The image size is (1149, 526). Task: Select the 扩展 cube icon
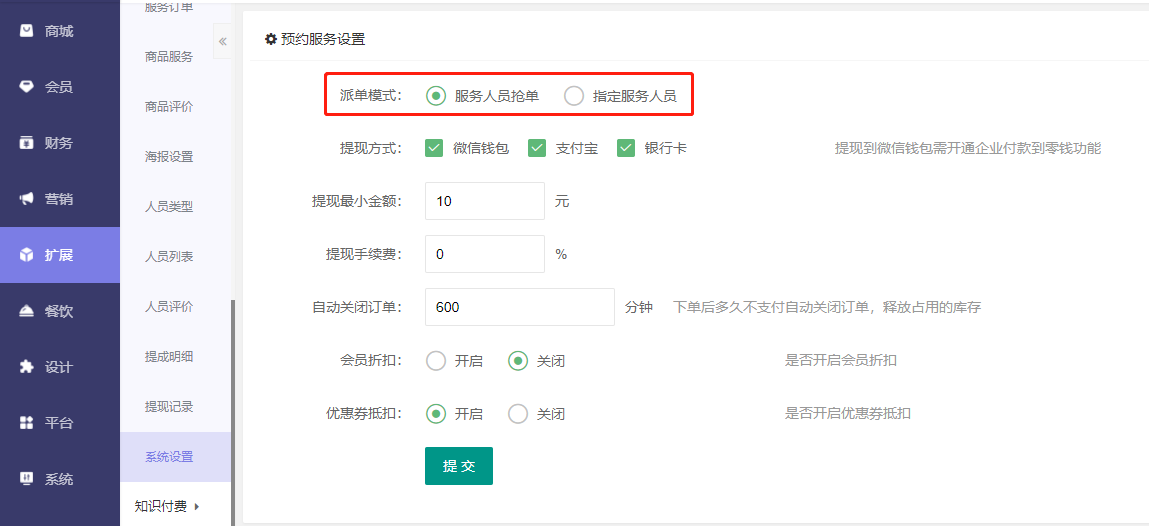tap(27, 255)
